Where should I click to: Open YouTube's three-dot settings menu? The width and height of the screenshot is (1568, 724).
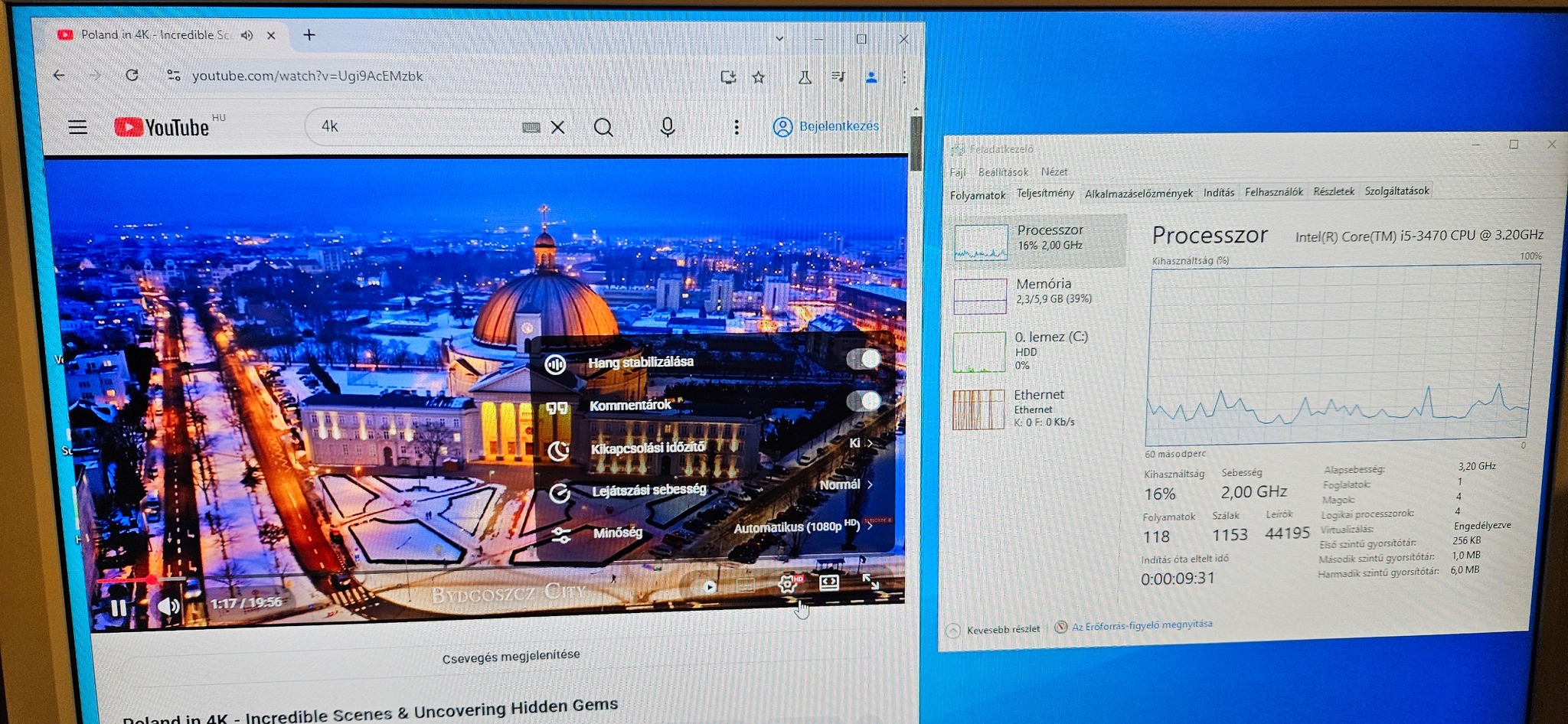pos(737,127)
